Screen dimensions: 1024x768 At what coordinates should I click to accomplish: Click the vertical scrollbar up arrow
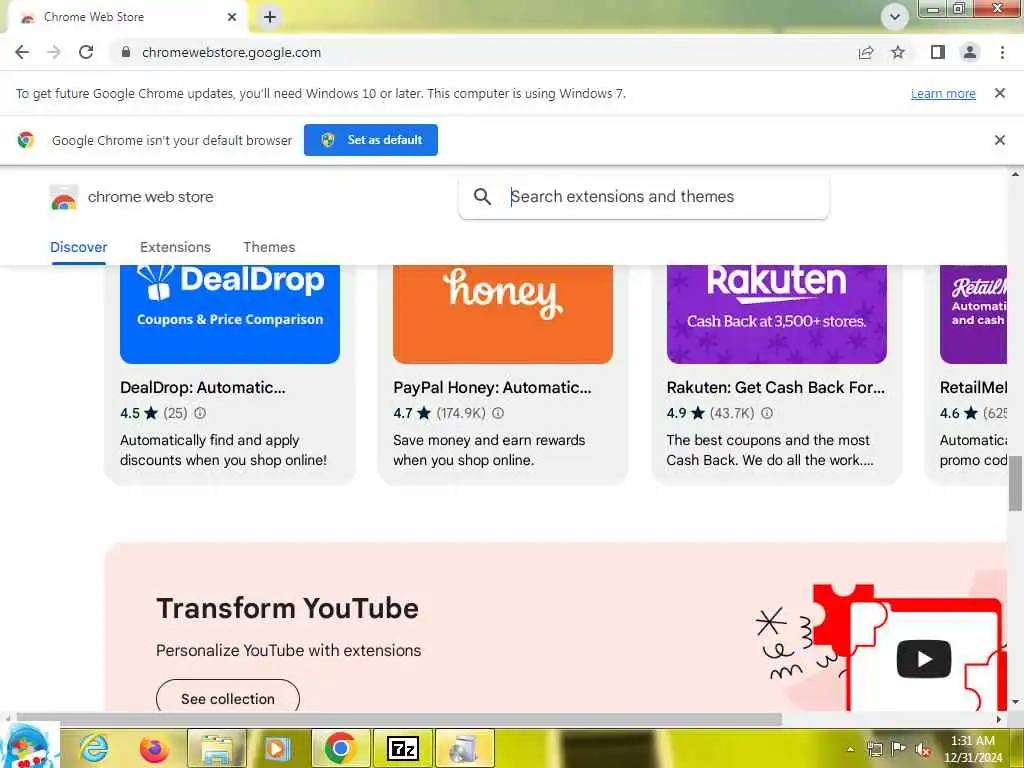1015,174
